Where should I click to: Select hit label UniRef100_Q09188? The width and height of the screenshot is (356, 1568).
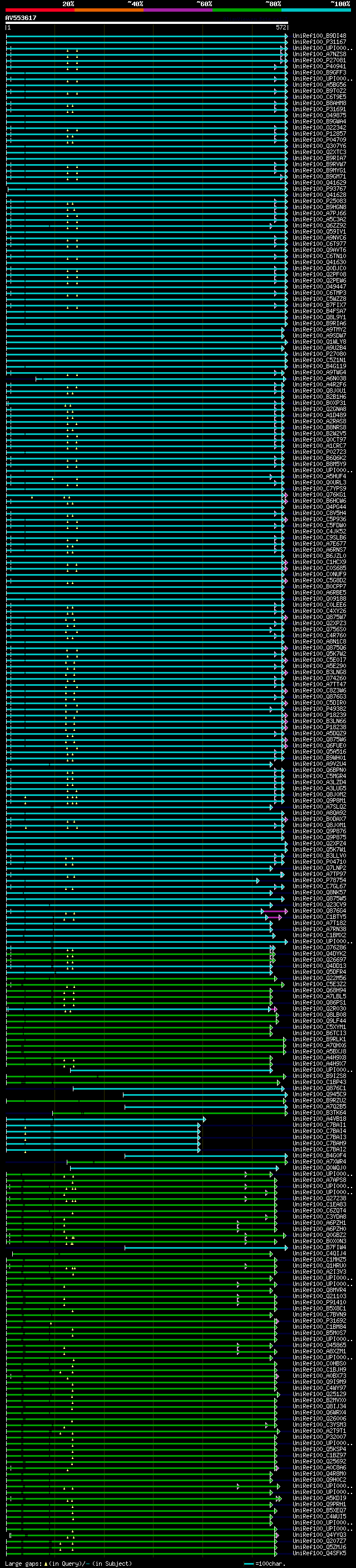[x=319, y=598]
